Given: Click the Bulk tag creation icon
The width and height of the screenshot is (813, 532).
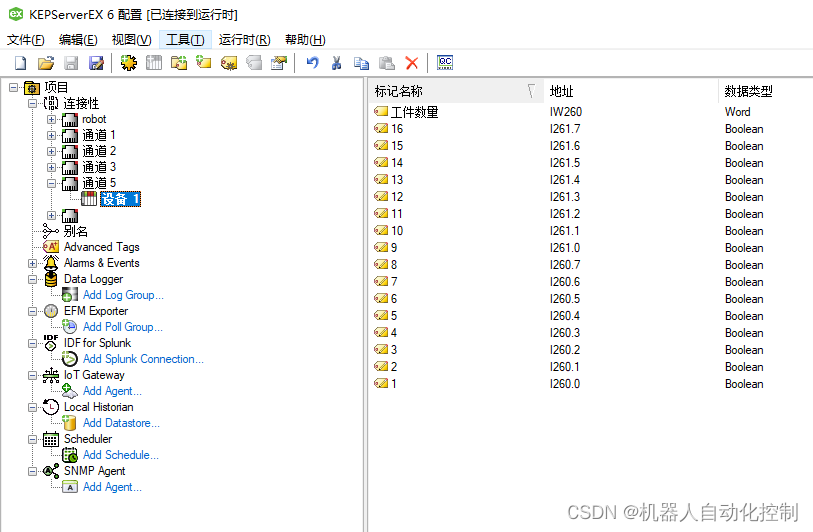Looking at the screenshot, I should [229, 63].
